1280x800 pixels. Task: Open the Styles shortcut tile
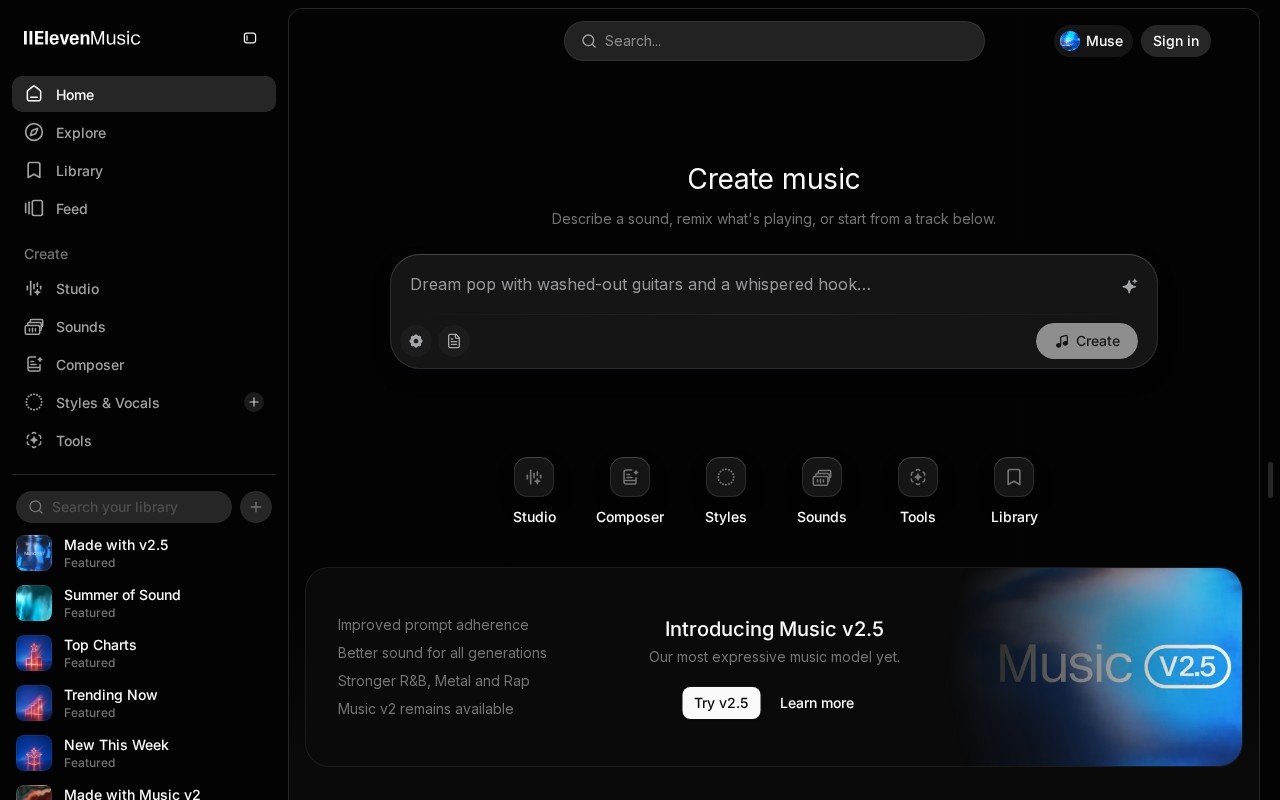click(x=726, y=477)
